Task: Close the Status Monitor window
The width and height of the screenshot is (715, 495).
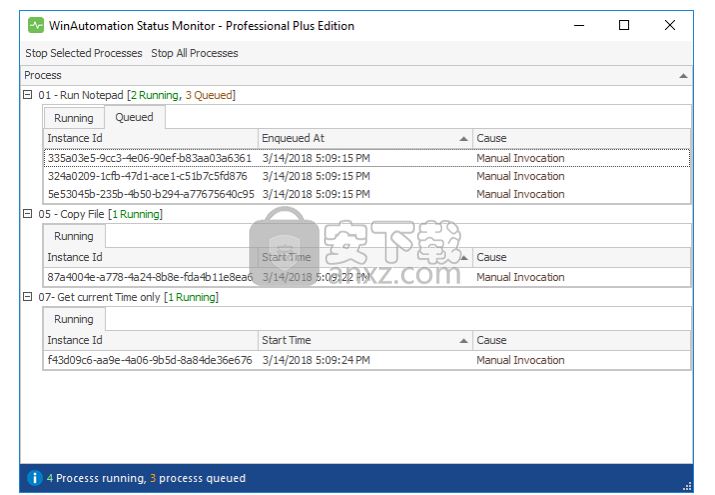Action: pos(669,26)
